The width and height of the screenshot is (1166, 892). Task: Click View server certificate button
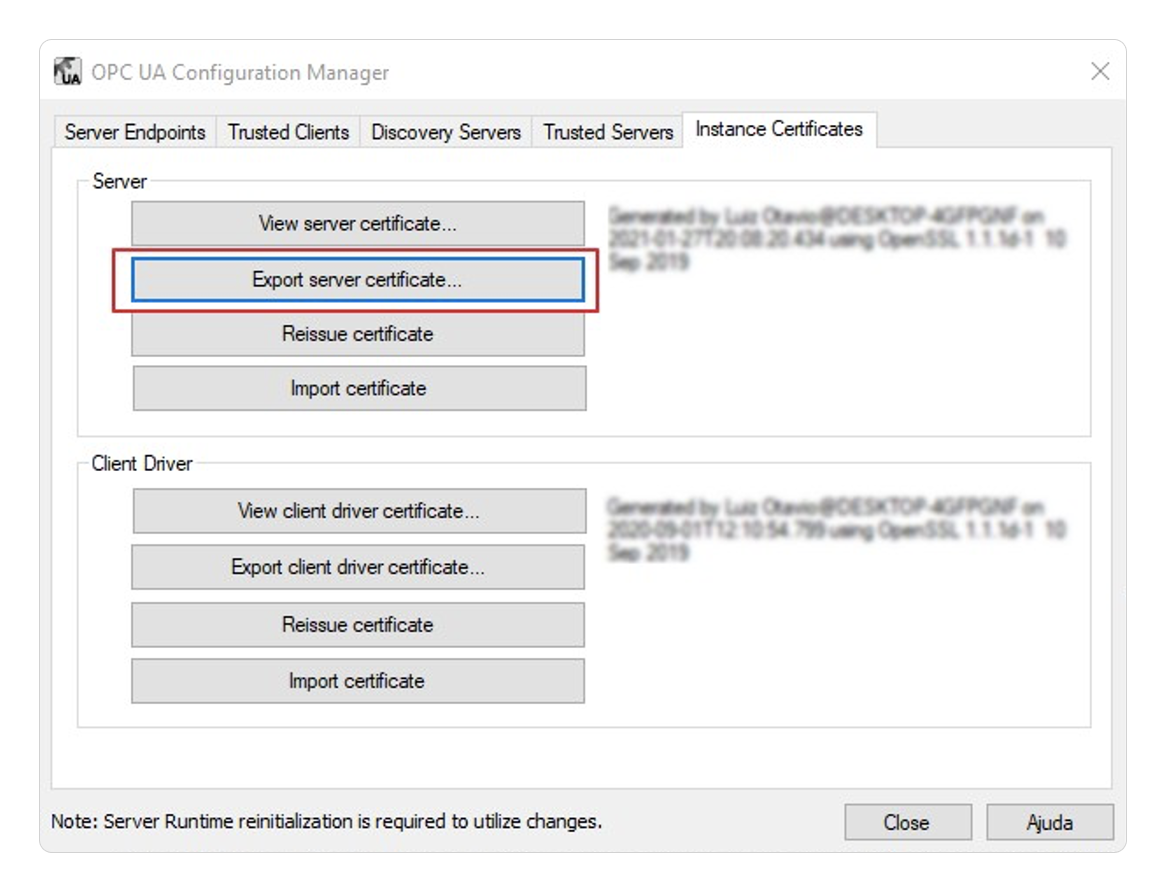point(358,223)
